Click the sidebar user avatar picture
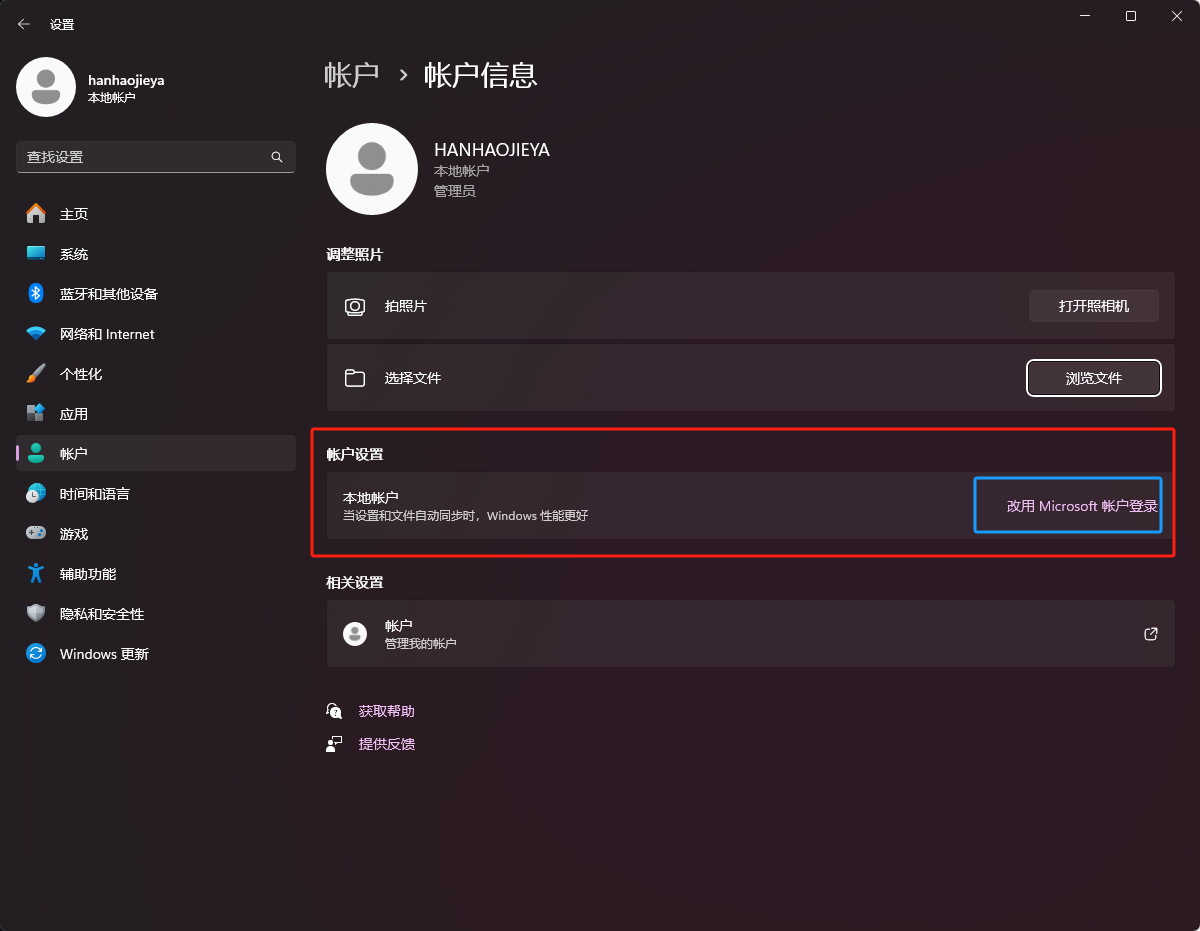The image size is (1200, 931). (x=46, y=87)
